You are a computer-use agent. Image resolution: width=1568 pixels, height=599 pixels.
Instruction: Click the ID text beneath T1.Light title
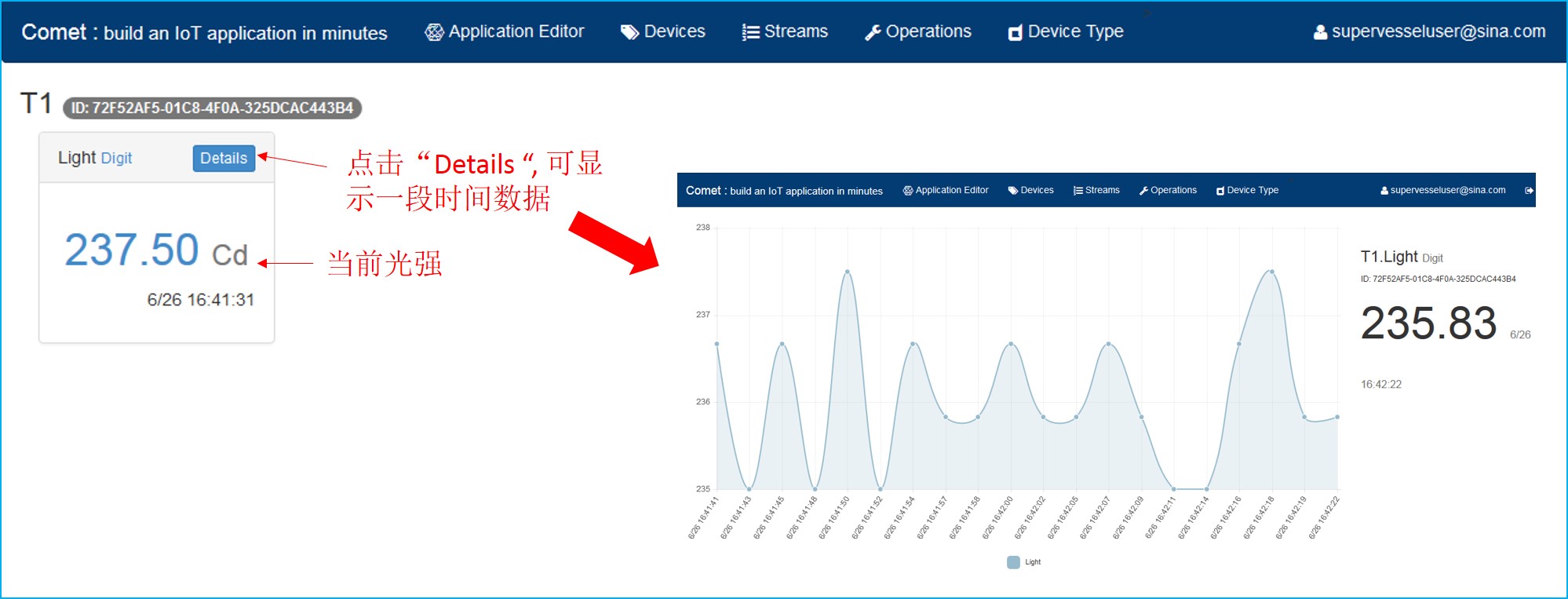pyautogui.click(x=1439, y=279)
